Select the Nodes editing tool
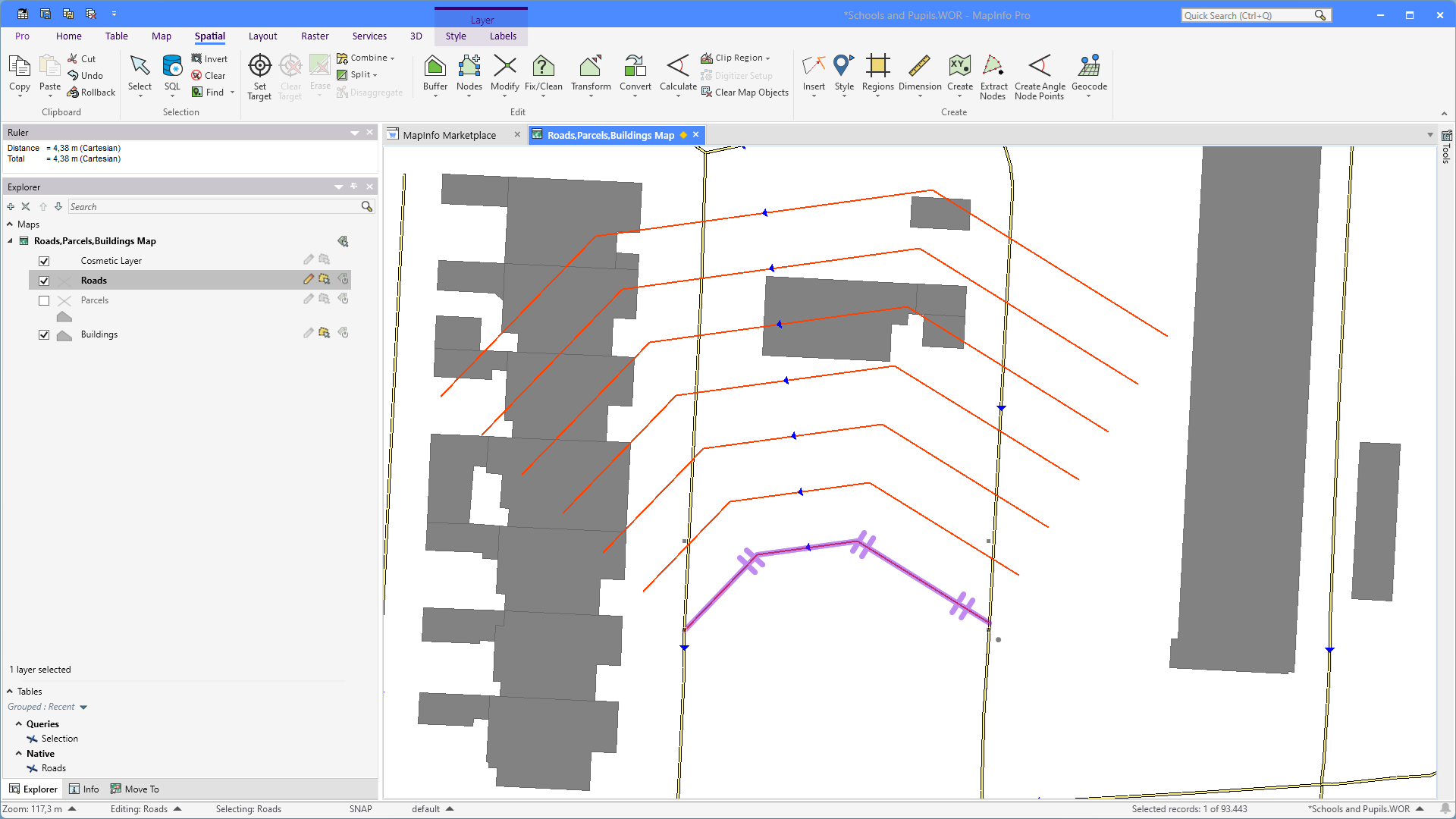 click(x=469, y=67)
